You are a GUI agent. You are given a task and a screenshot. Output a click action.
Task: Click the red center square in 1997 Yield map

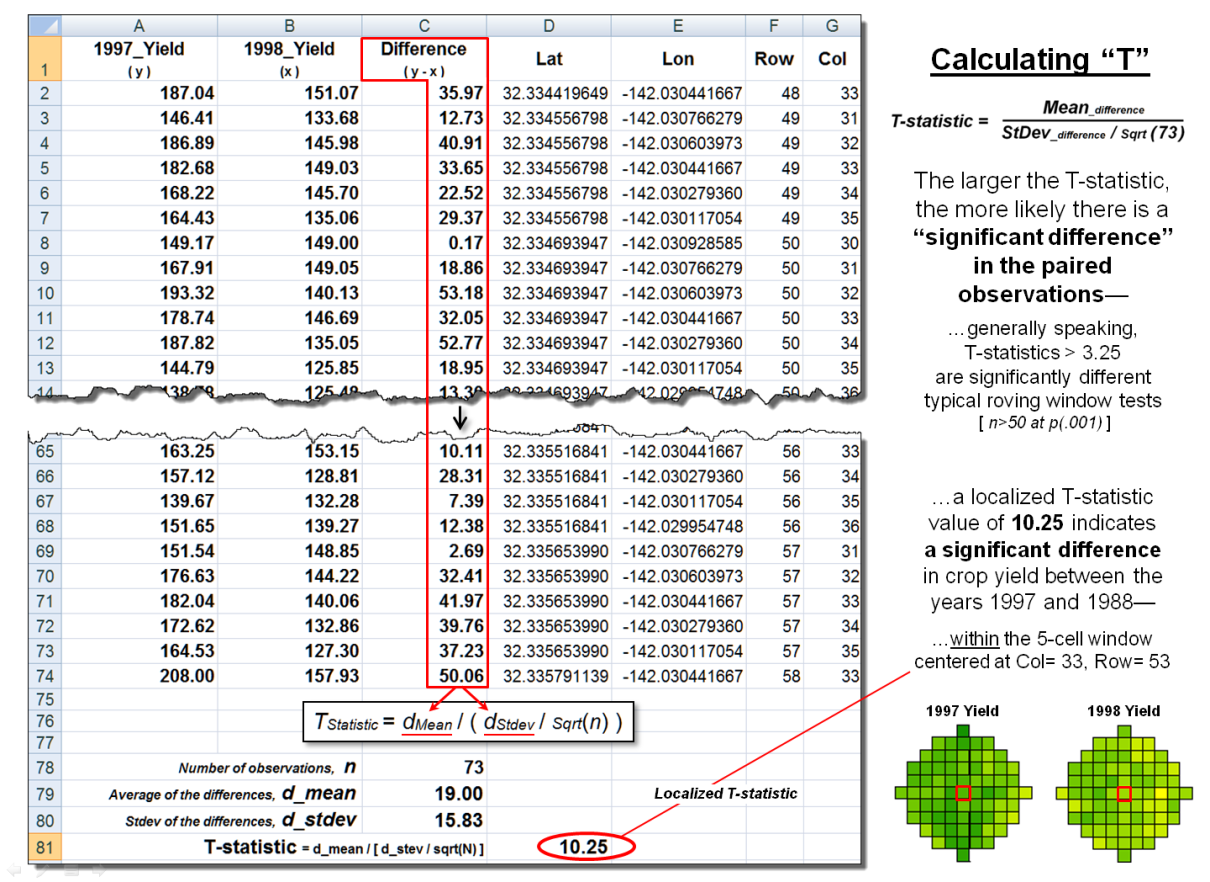pos(963,793)
